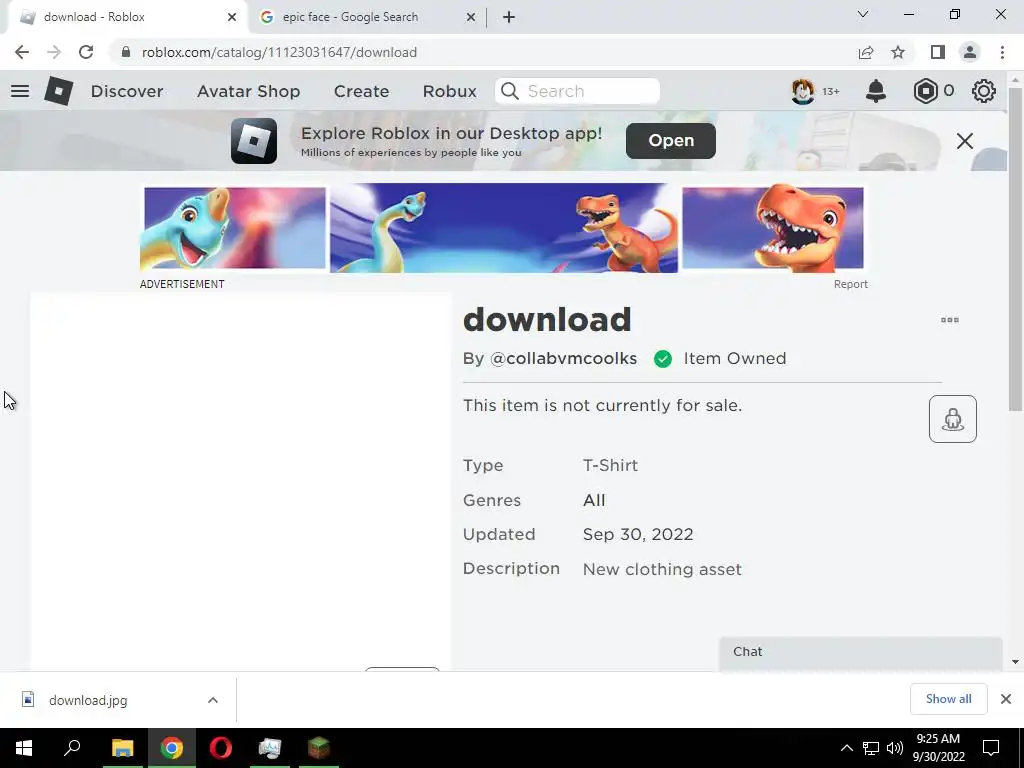This screenshot has height=768, width=1024.
Task: Open the Create menu item
Action: click(361, 91)
